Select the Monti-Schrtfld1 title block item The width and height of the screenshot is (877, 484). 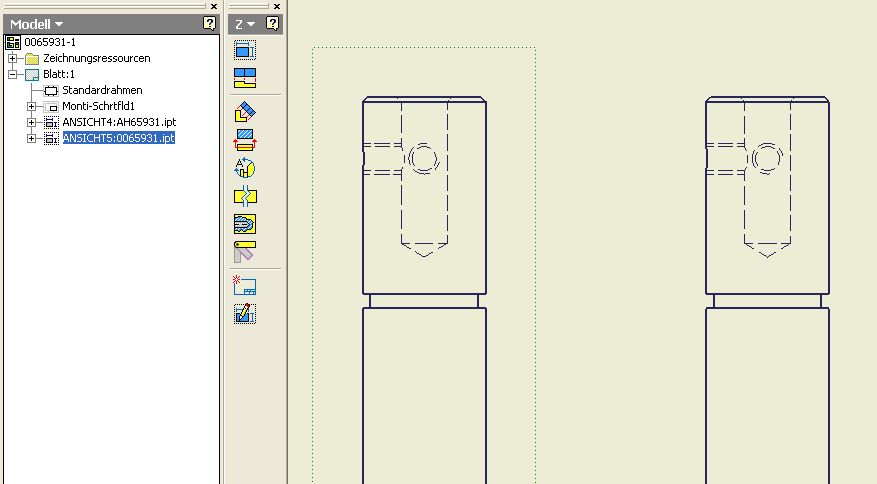[x=98, y=106]
